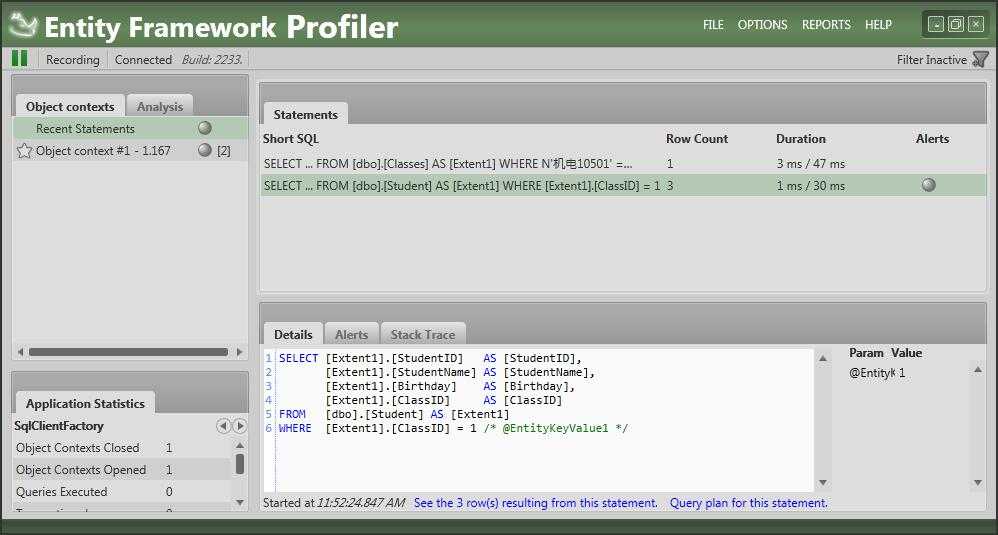Select the Details tab
The height and width of the screenshot is (535, 998).
pyautogui.click(x=293, y=334)
